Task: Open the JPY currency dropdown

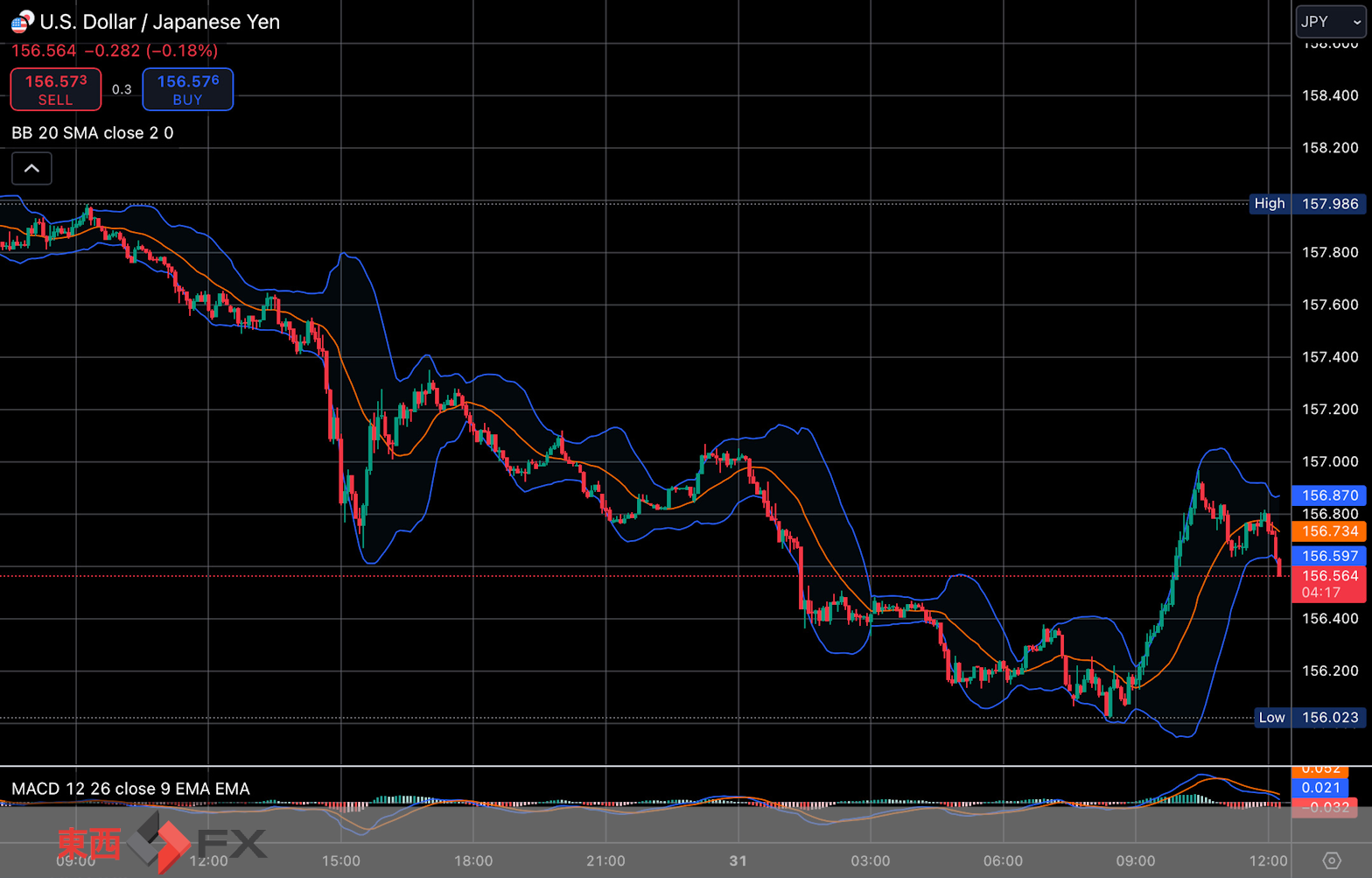Action: [x=1330, y=22]
